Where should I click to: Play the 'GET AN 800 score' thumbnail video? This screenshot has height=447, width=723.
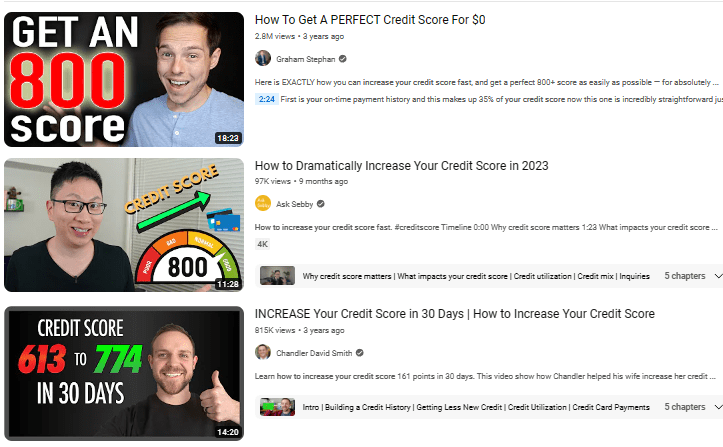click(124, 79)
